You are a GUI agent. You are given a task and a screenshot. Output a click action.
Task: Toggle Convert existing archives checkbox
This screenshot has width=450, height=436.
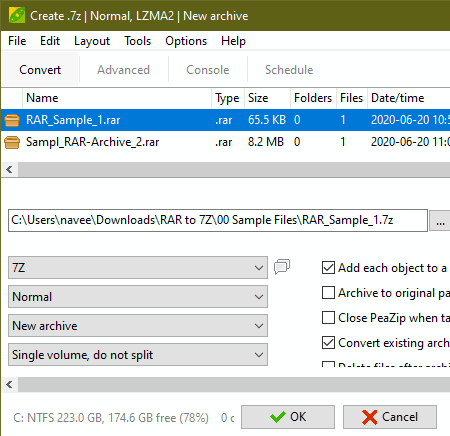(x=328, y=343)
